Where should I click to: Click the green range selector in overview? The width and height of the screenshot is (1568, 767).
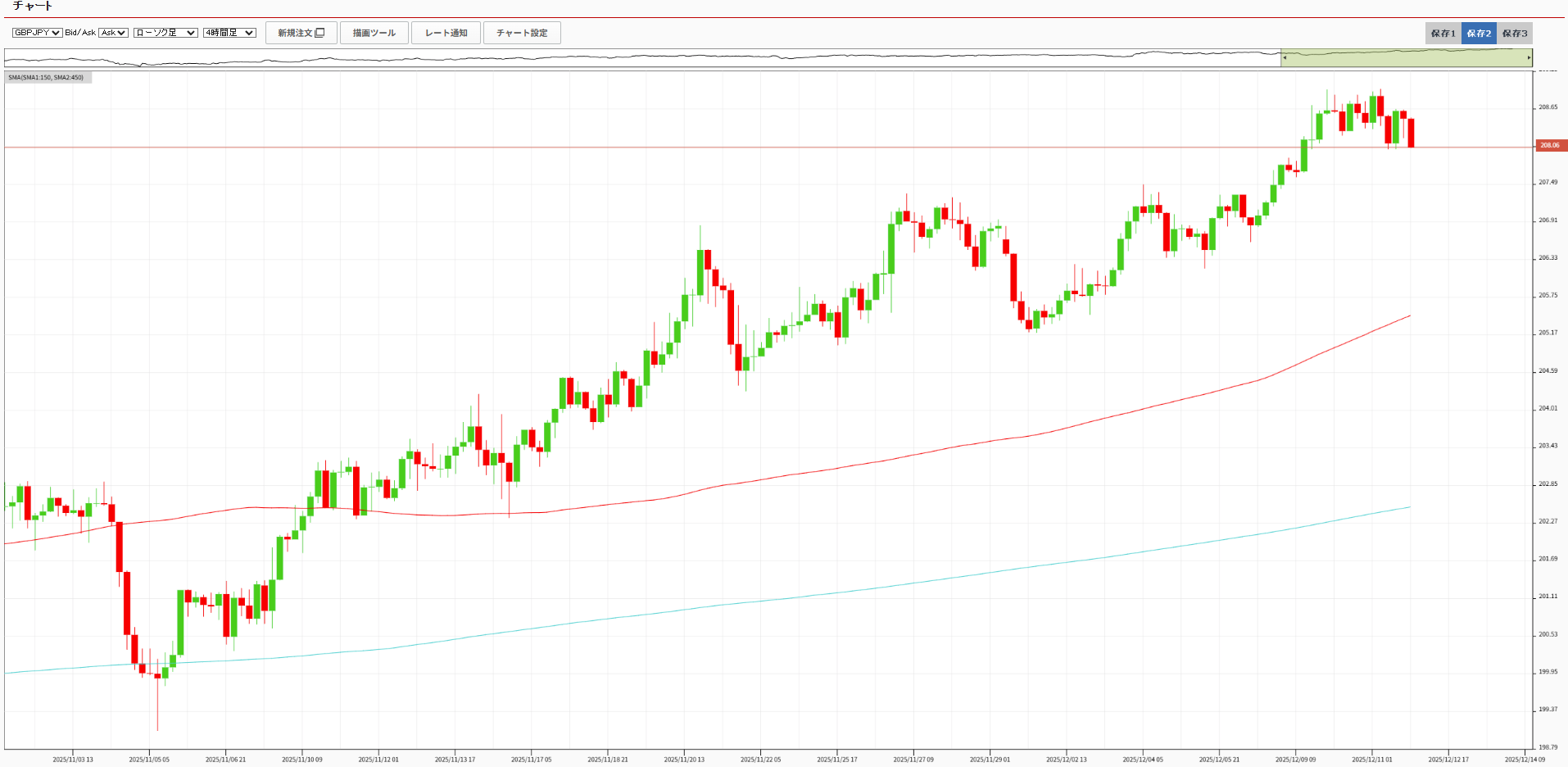[1406, 58]
